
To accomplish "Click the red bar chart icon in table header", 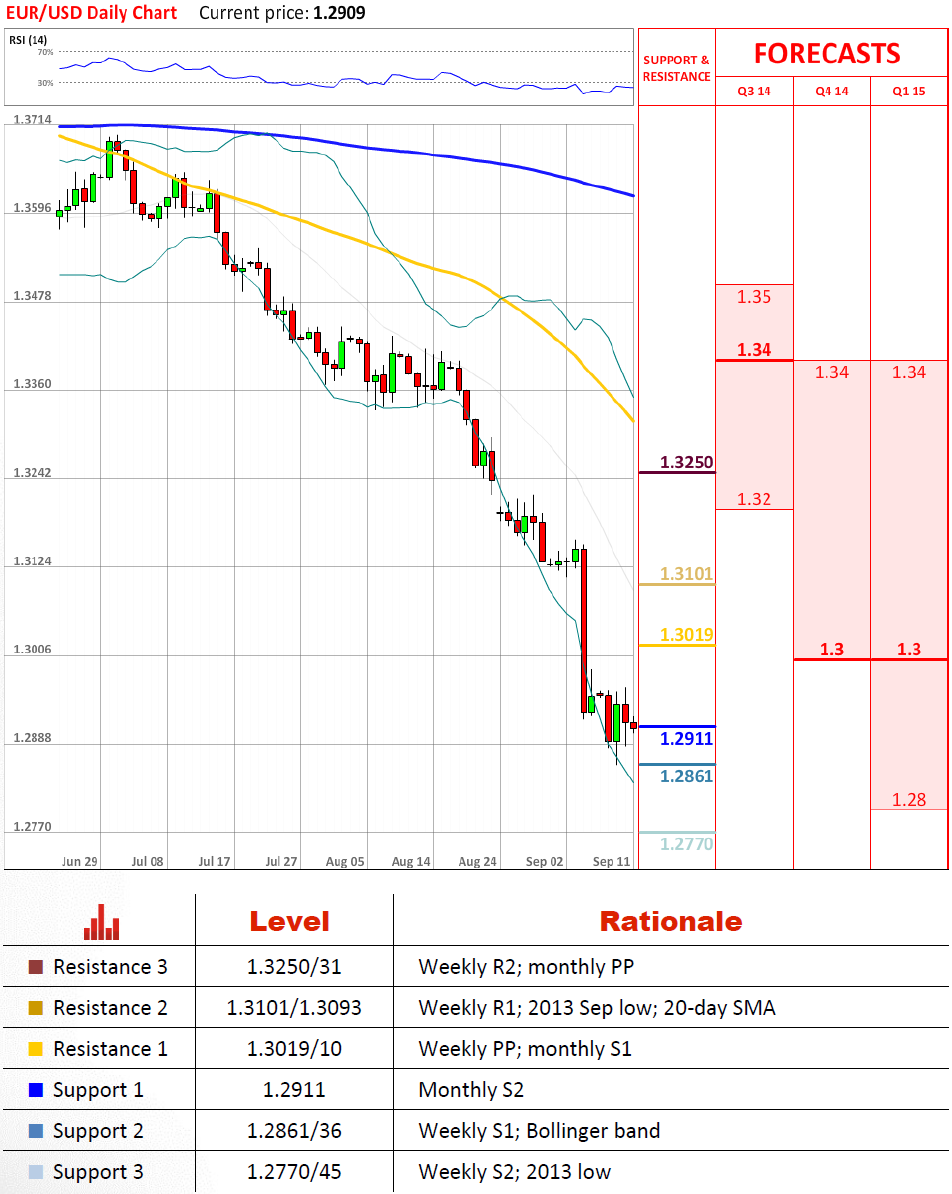I will tap(102, 921).
